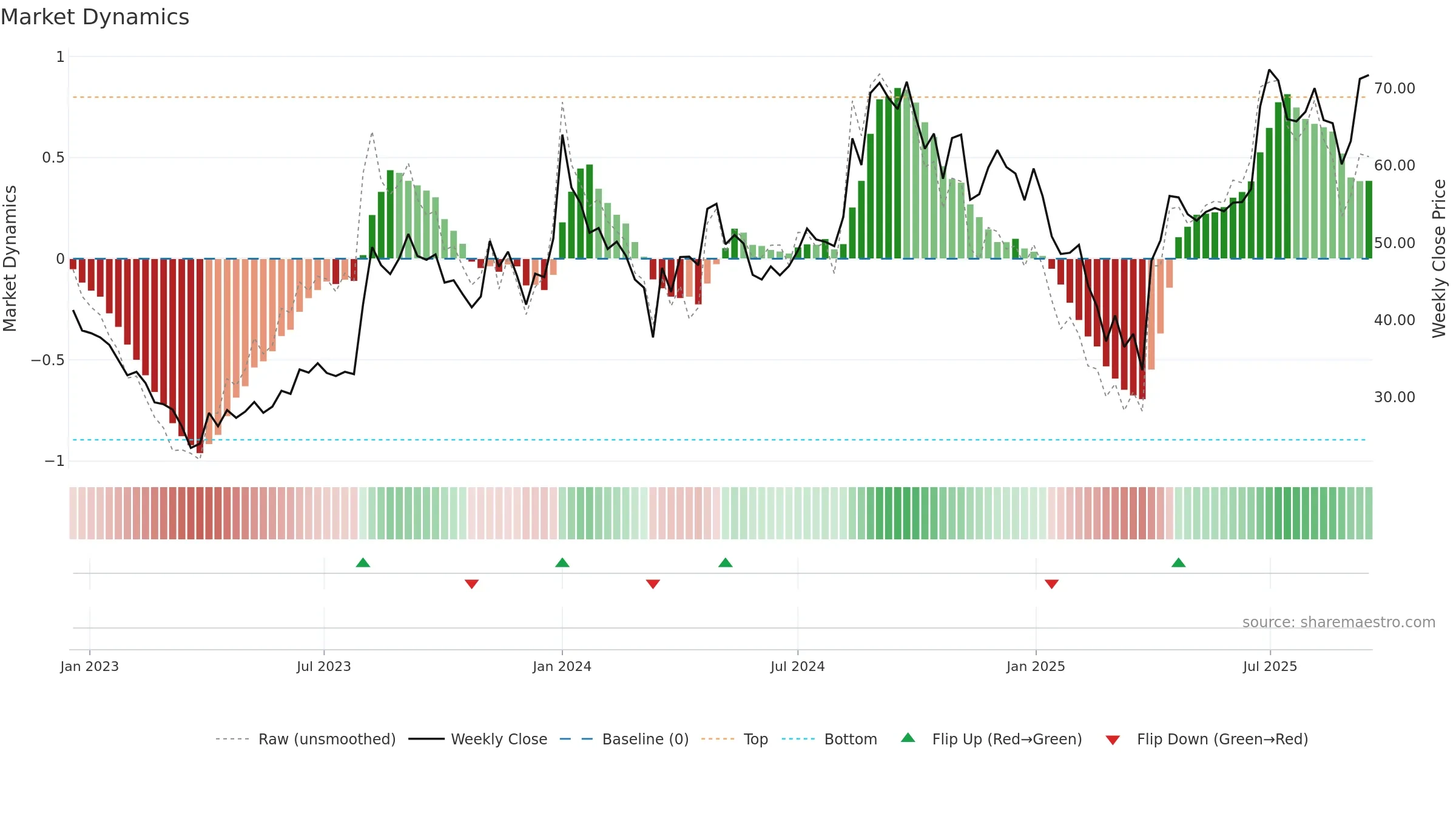Click the 50.00 price axis value
Image resolution: width=1456 pixels, height=819 pixels.
pos(1395,243)
